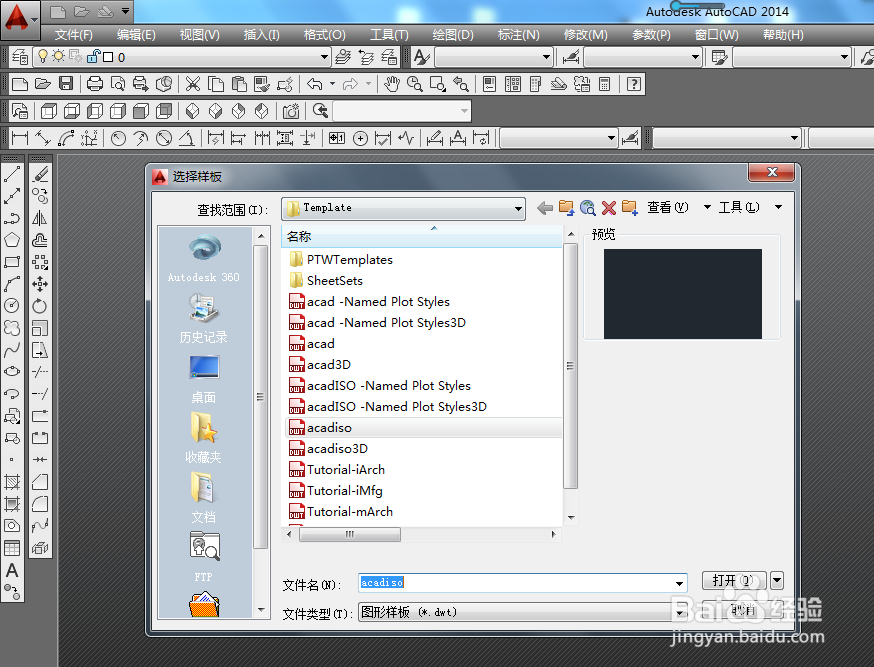Select the Multiline Text A tool
Image resolution: width=874 pixels, height=667 pixels.
pos(12,571)
